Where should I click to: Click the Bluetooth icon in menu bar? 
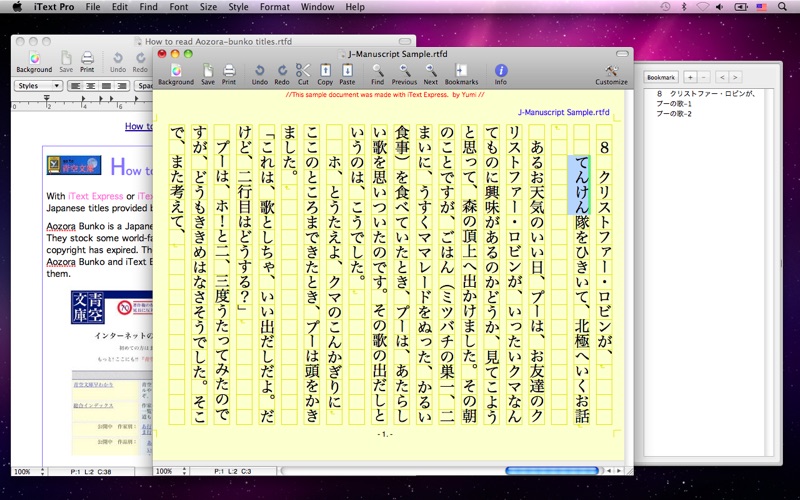point(684,7)
